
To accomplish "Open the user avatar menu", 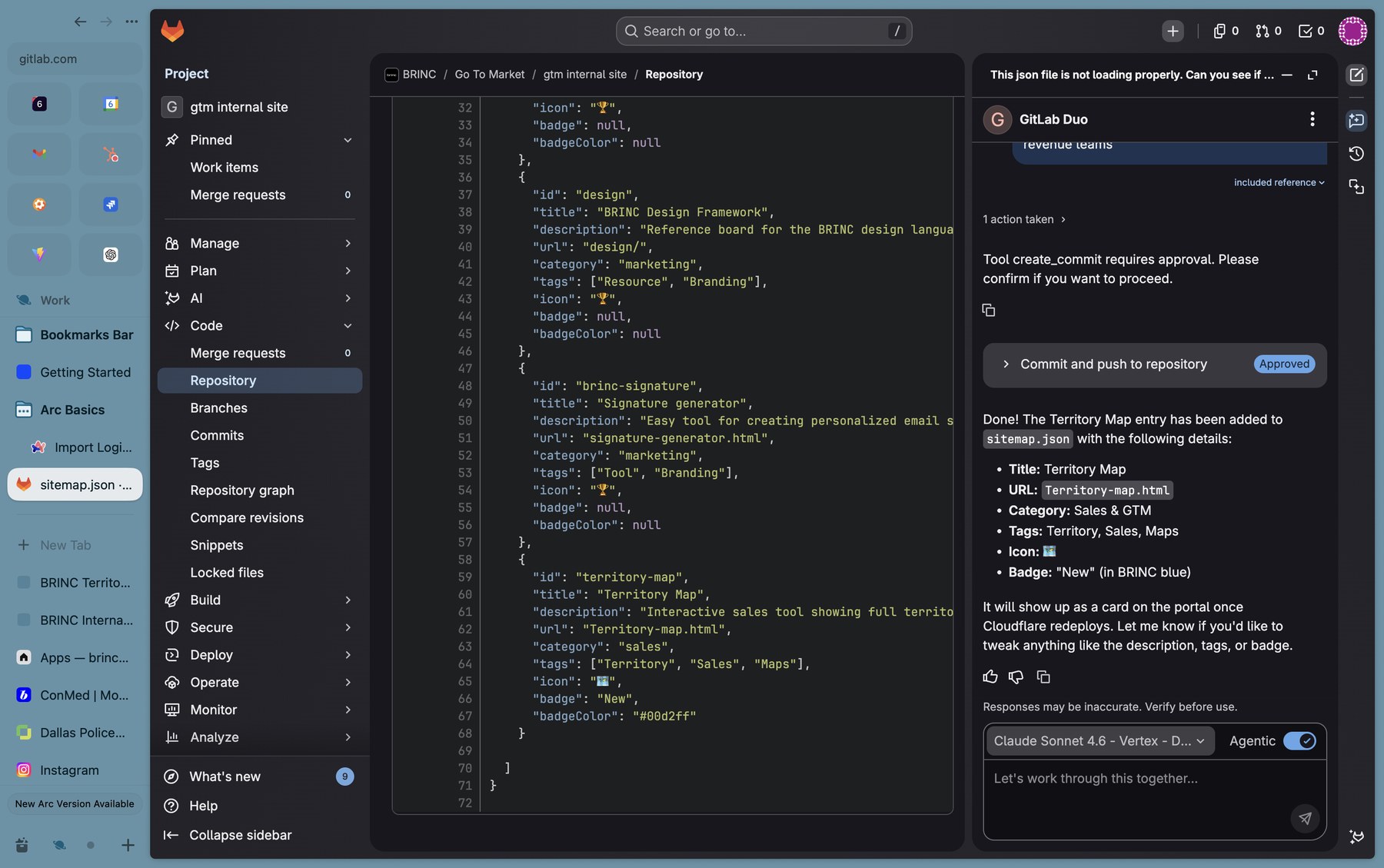I will [1352, 31].
